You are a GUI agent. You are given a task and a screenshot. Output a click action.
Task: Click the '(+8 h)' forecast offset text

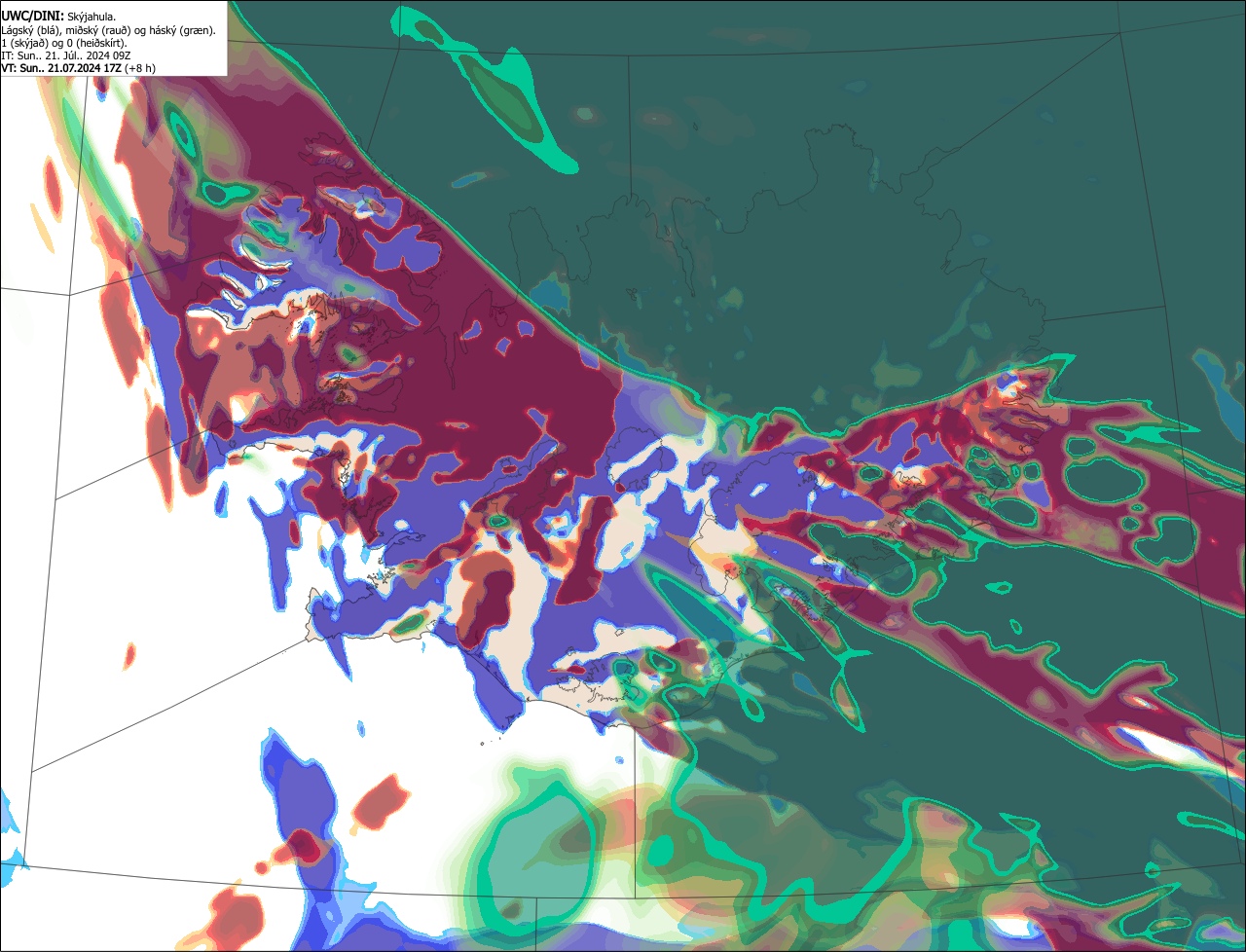click(x=140, y=68)
